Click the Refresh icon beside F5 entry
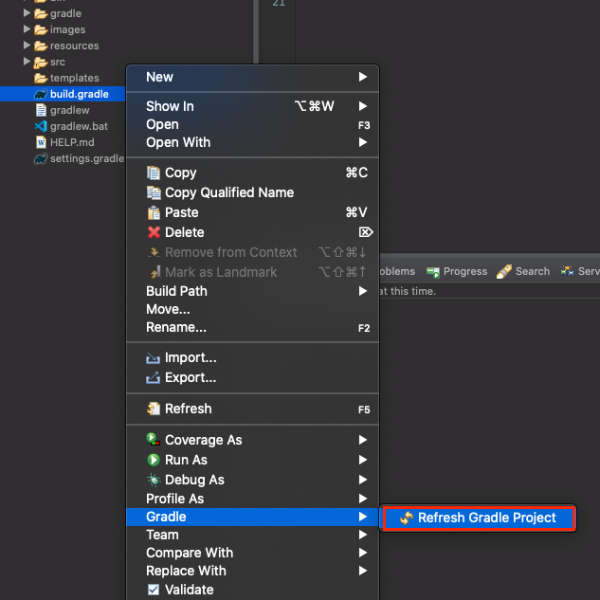 tap(153, 409)
